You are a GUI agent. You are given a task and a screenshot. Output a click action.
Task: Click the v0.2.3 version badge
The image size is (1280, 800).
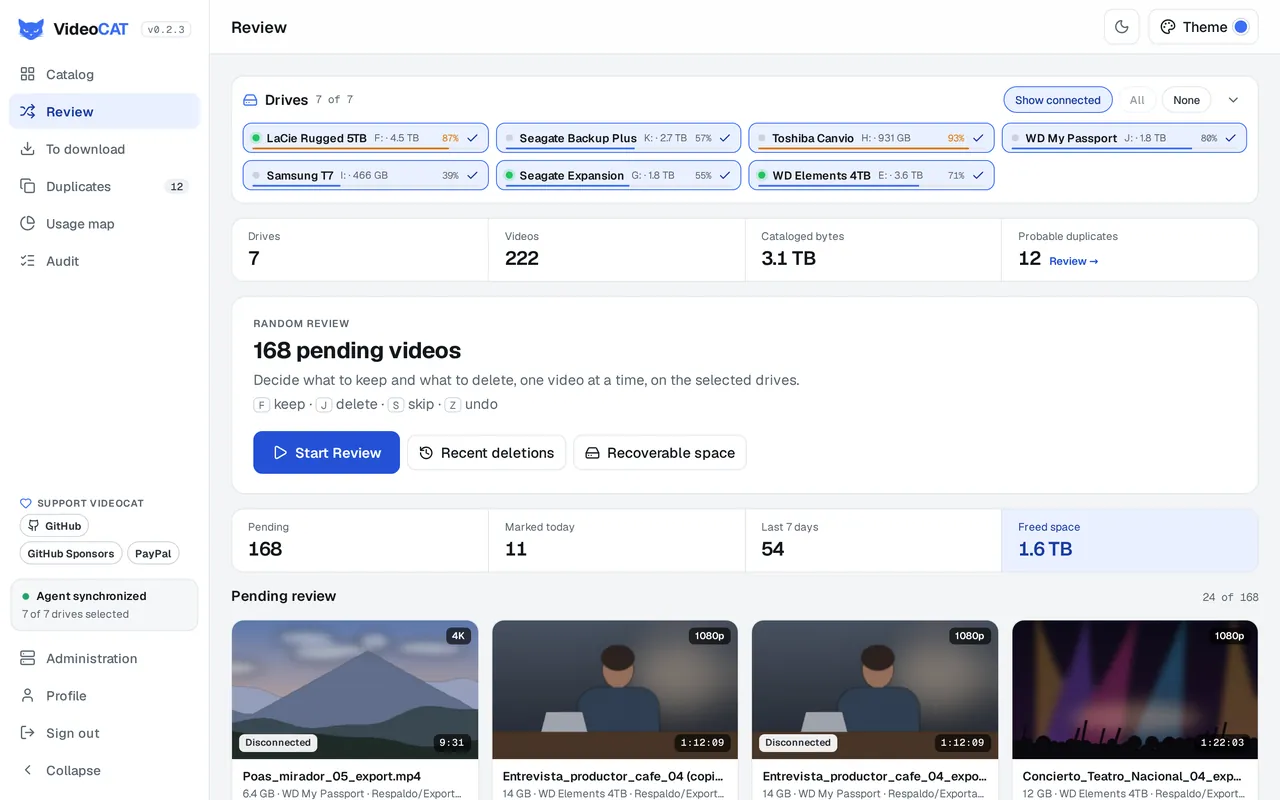(x=166, y=29)
